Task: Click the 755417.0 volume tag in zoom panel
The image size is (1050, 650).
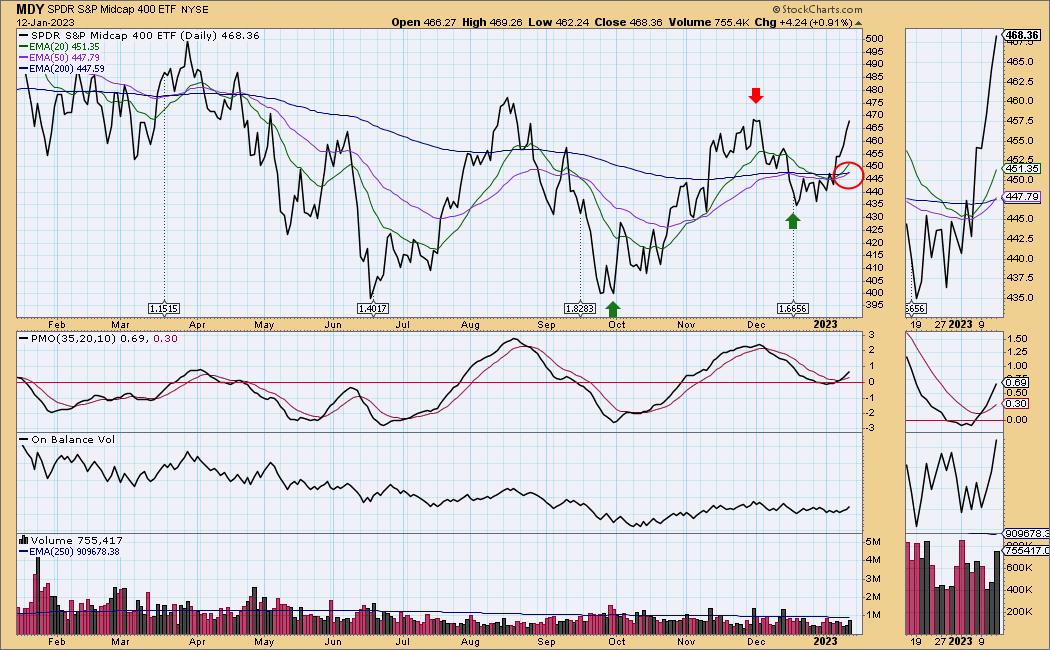Action: tap(1026, 550)
